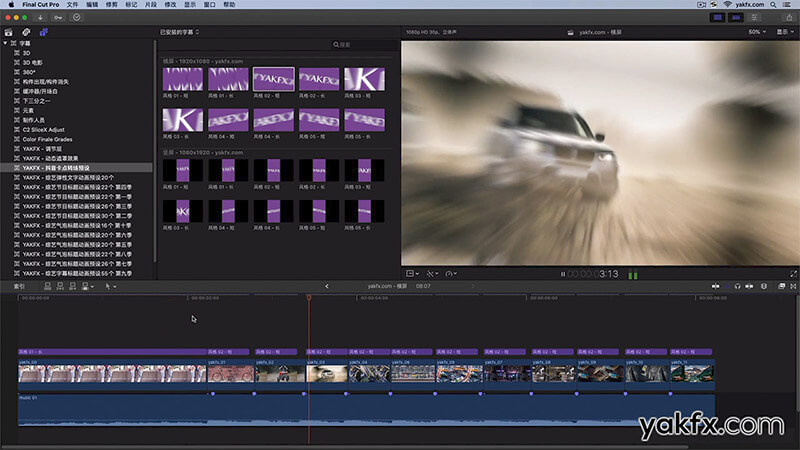The image size is (800, 450).
Task: Click the red playhead marker on timeline ruler
Action: (309, 297)
